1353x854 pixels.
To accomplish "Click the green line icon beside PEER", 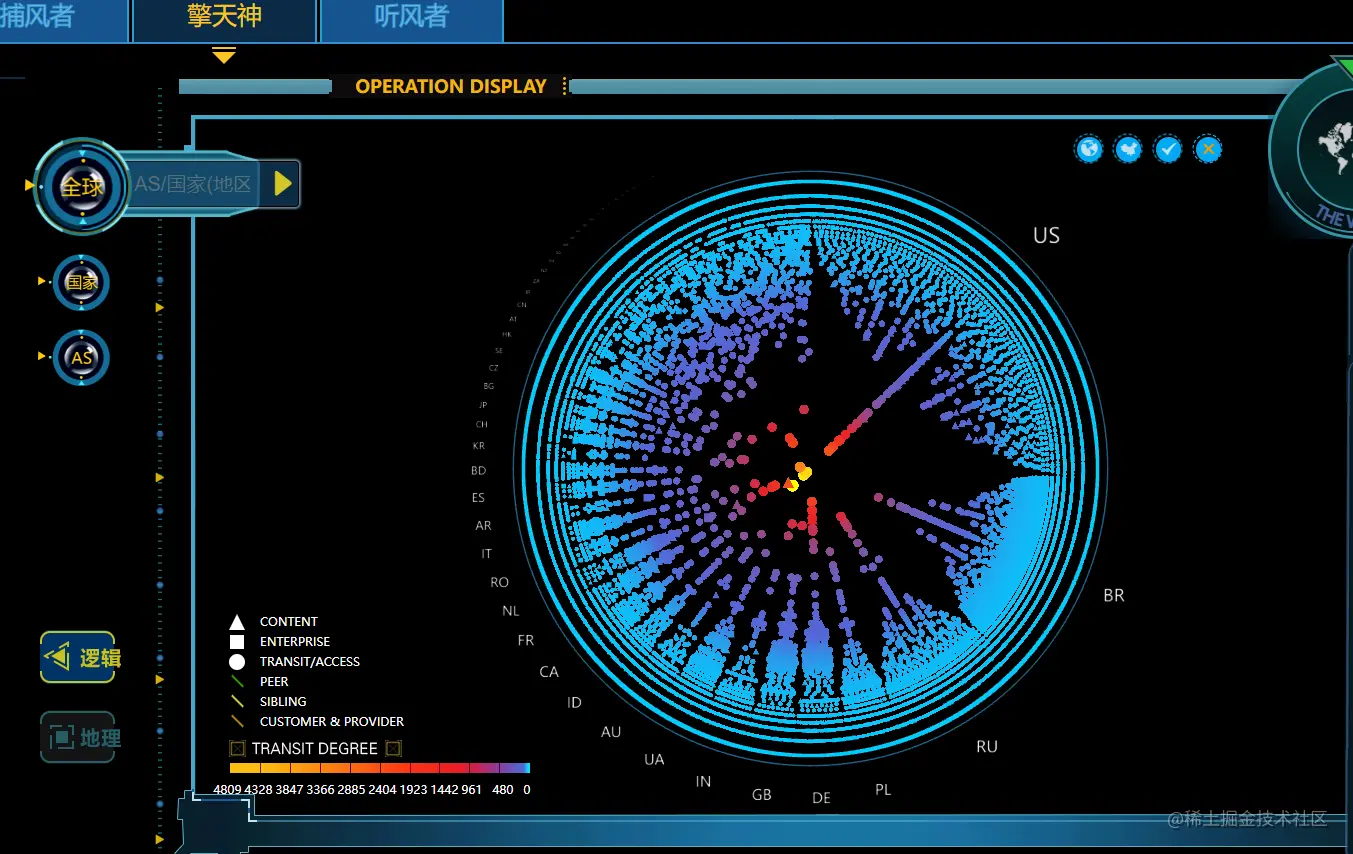I will click(x=237, y=682).
